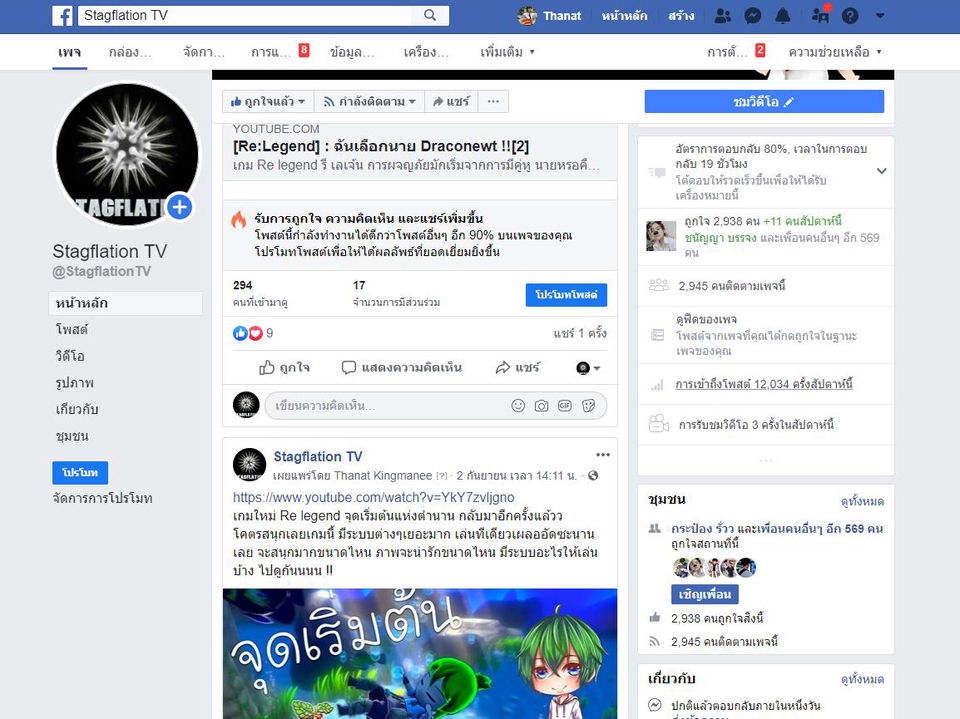Open post options three dots on Stagflation TV post

pyautogui.click(x=602, y=454)
